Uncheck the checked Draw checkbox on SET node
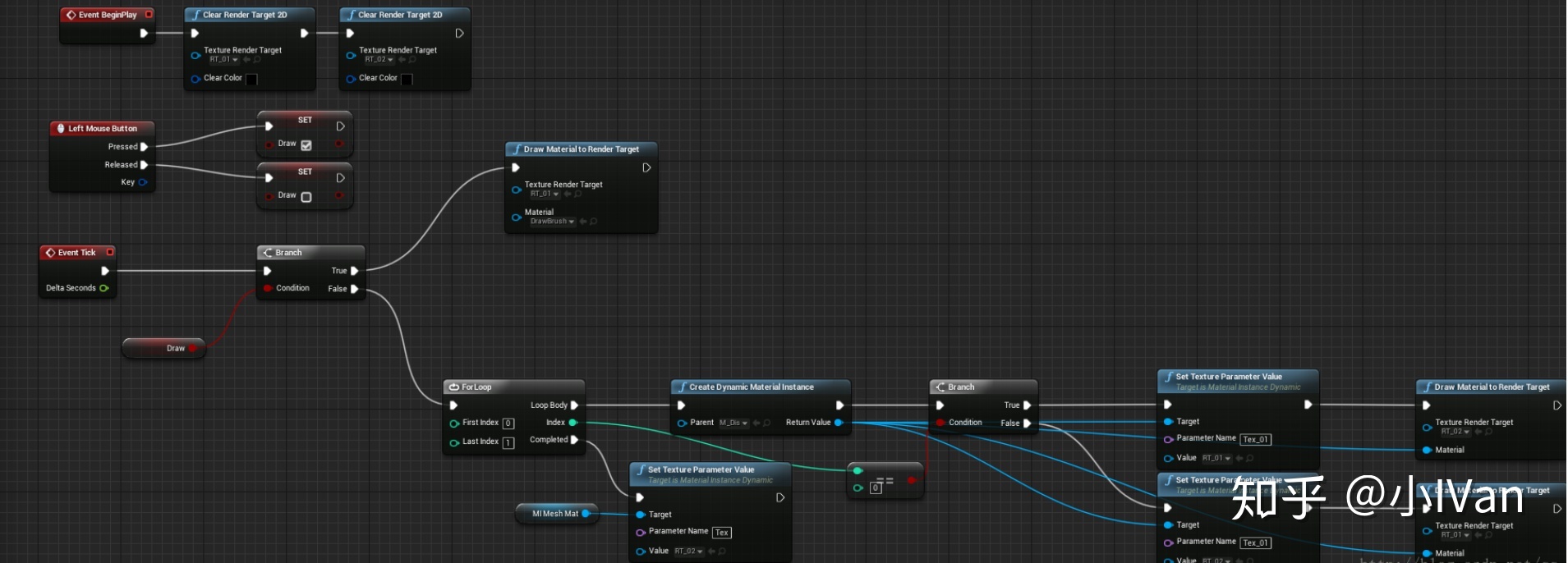 pos(306,145)
